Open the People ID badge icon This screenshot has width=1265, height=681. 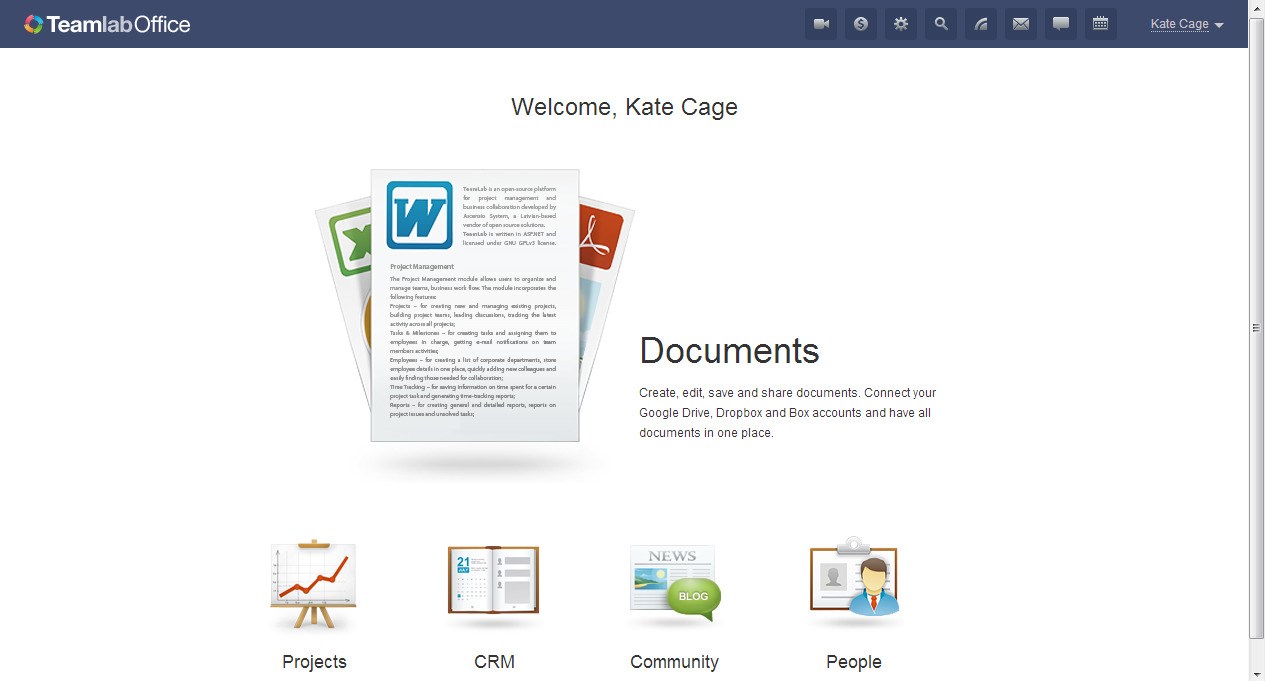pos(854,577)
